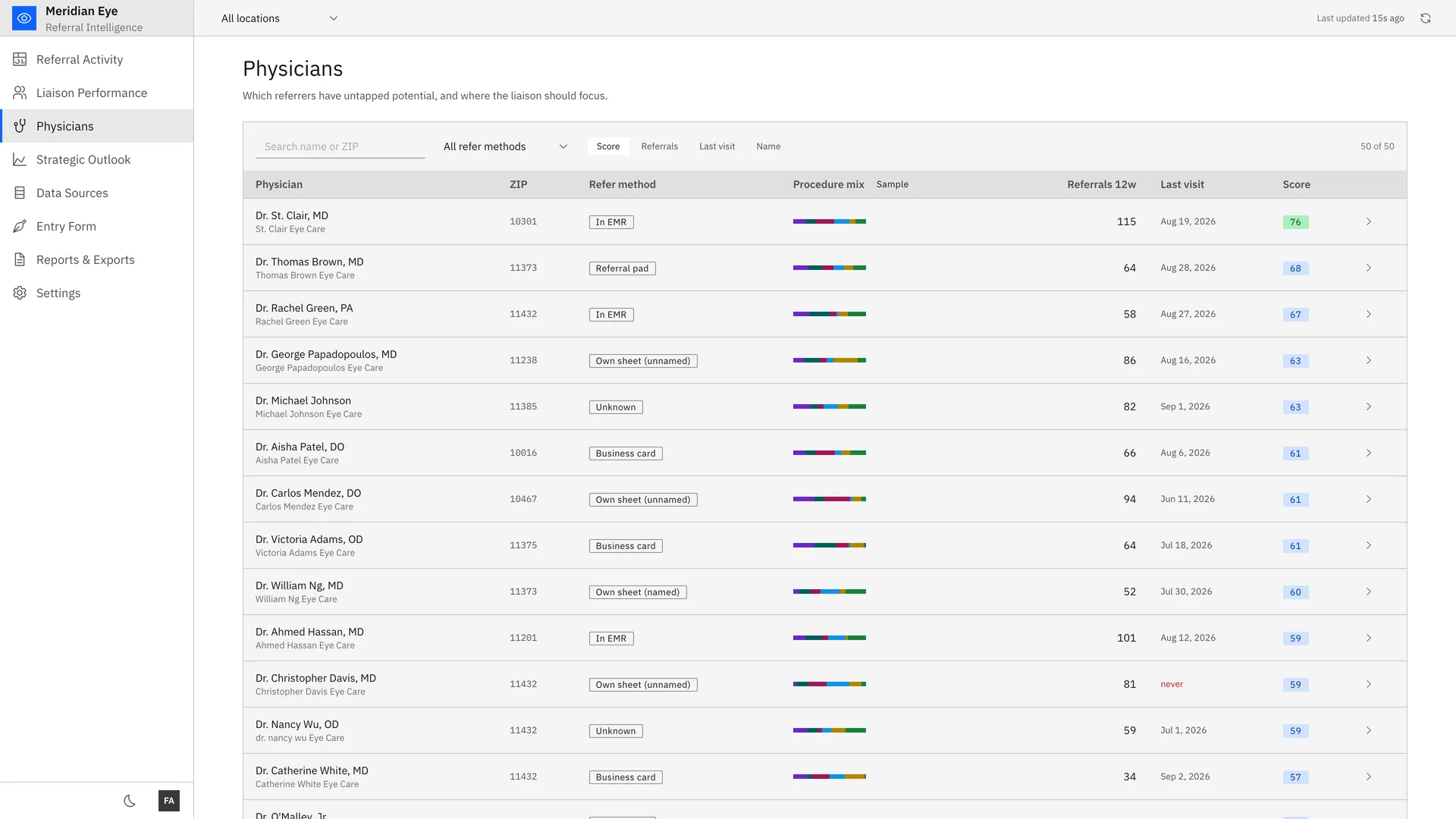Expand the Dr. Catherine White row chevron

pyautogui.click(x=1369, y=777)
